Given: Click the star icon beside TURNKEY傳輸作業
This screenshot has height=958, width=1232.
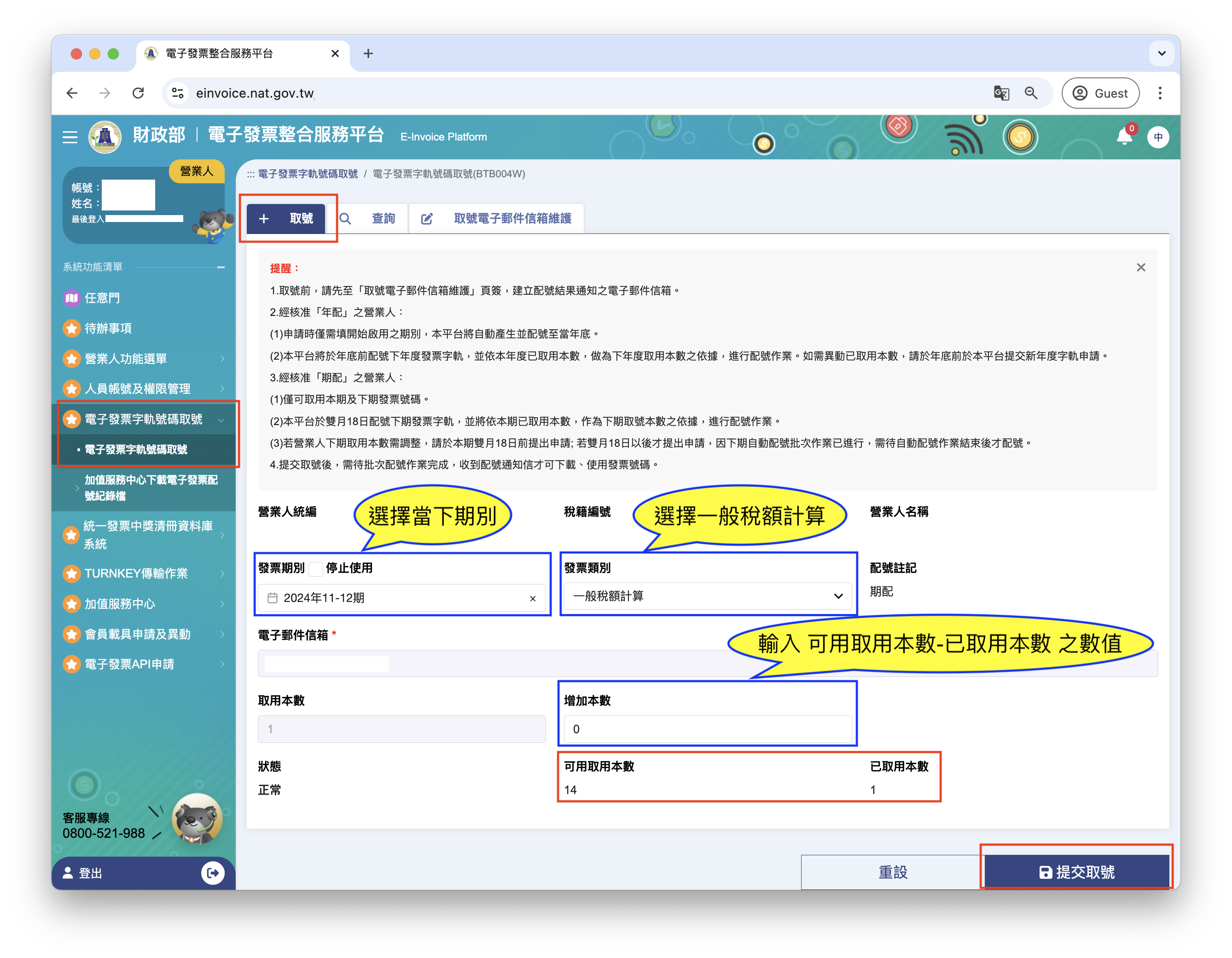Looking at the screenshot, I should click(72, 573).
